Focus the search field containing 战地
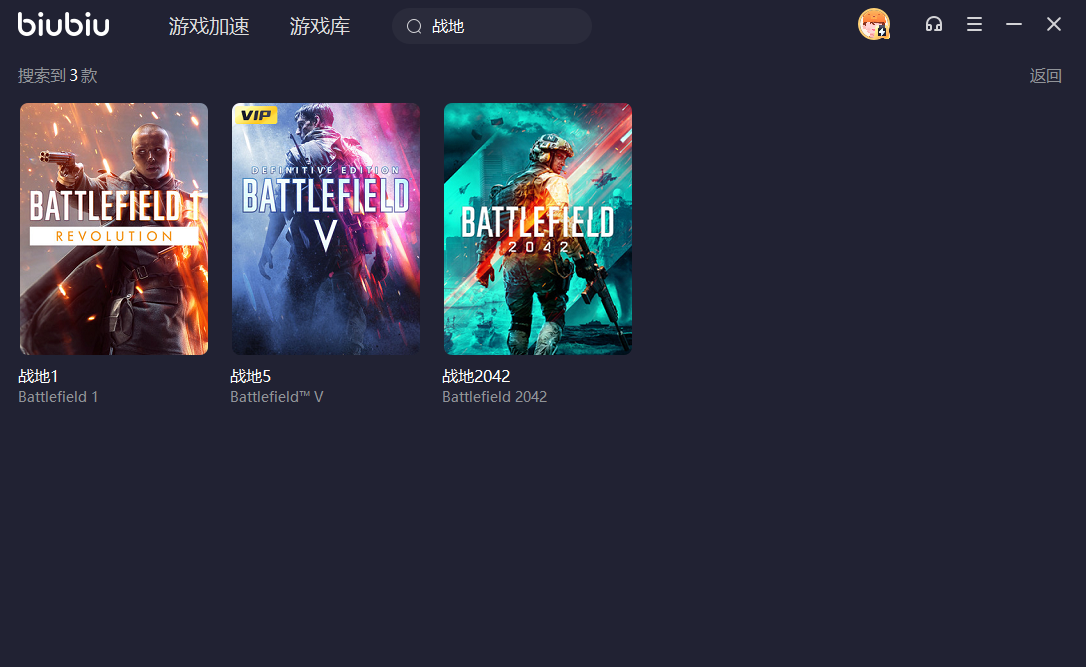This screenshot has height=667, width=1086. [x=492, y=26]
